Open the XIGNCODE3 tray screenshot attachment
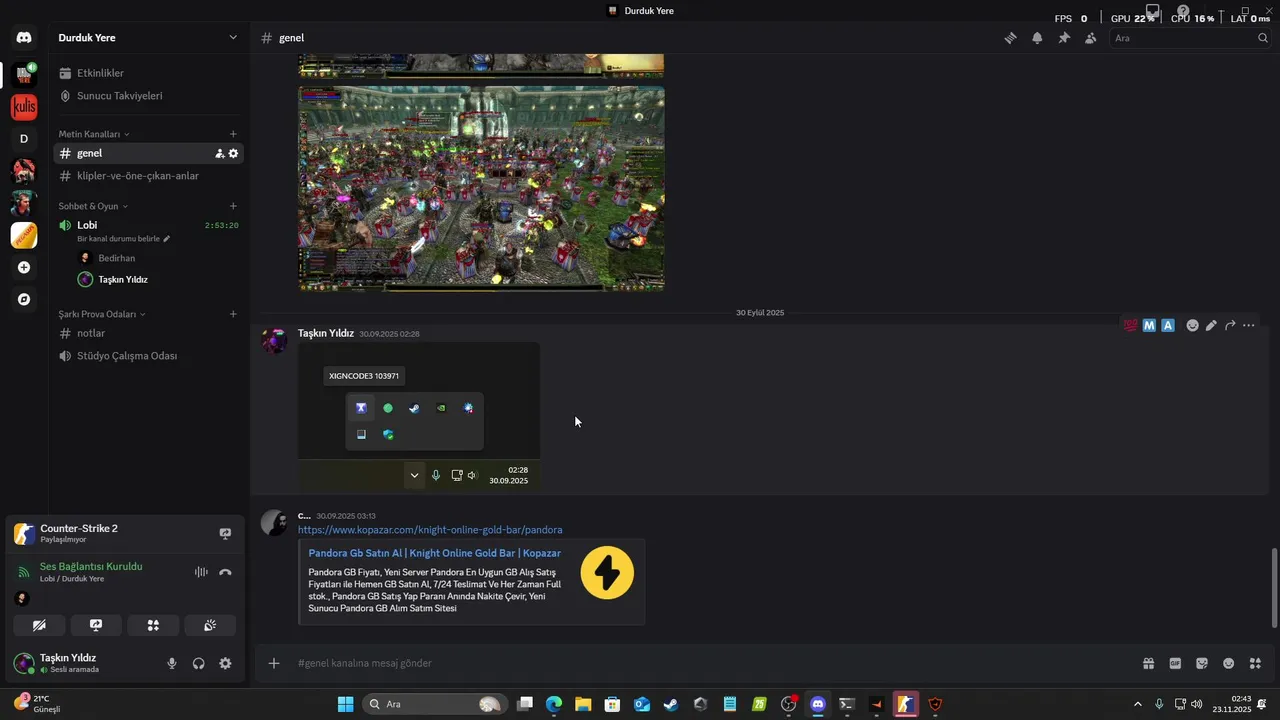The width and height of the screenshot is (1280, 720). point(419,416)
